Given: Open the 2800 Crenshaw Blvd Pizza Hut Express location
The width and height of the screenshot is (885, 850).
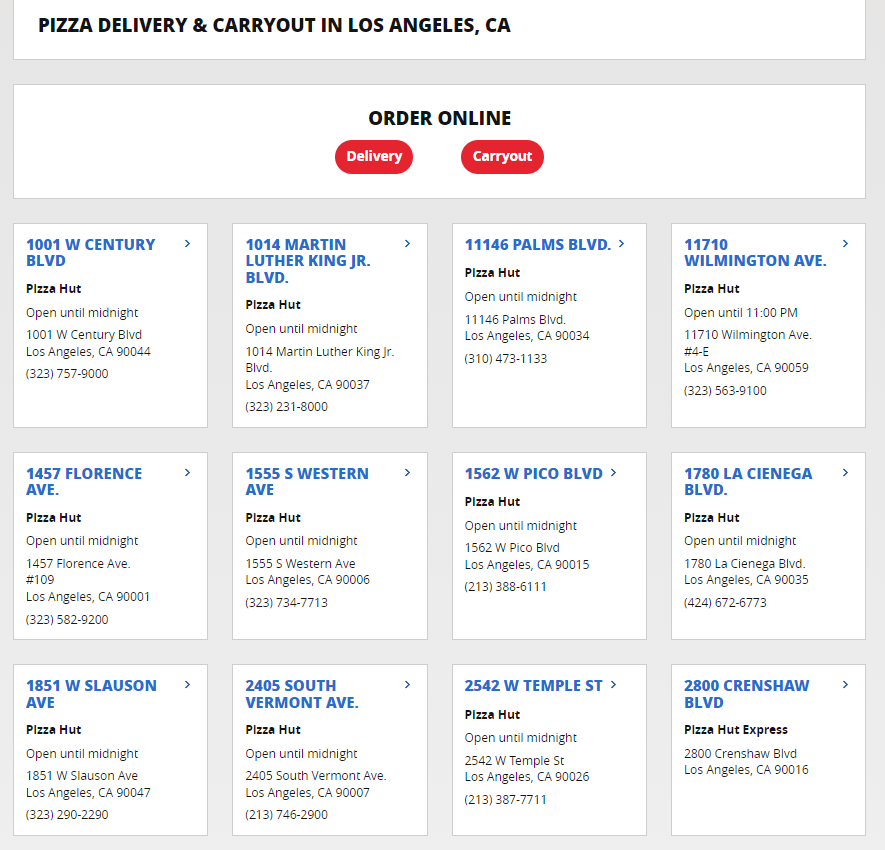Looking at the screenshot, I should [x=746, y=694].
